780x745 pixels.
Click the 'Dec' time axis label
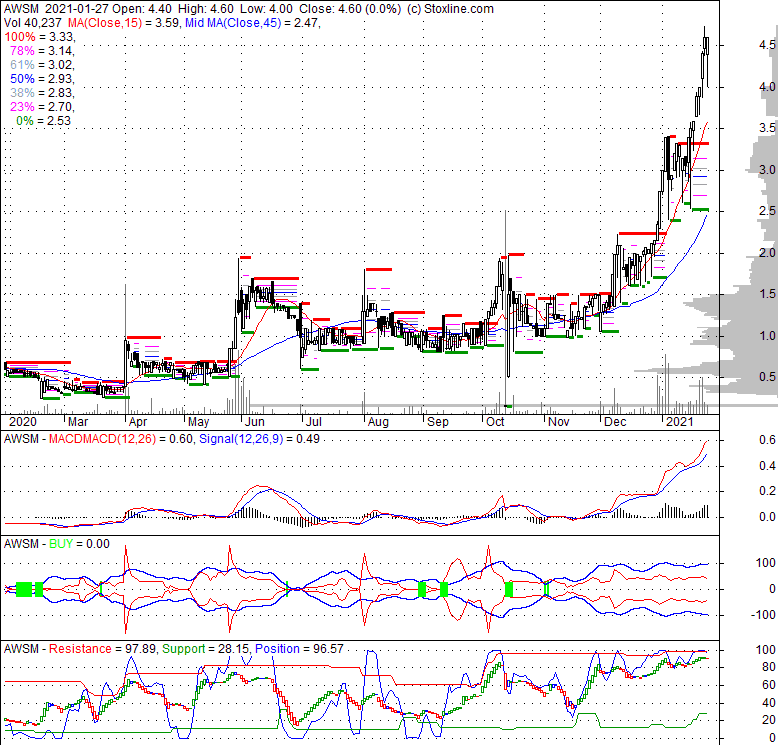(615, 422)
